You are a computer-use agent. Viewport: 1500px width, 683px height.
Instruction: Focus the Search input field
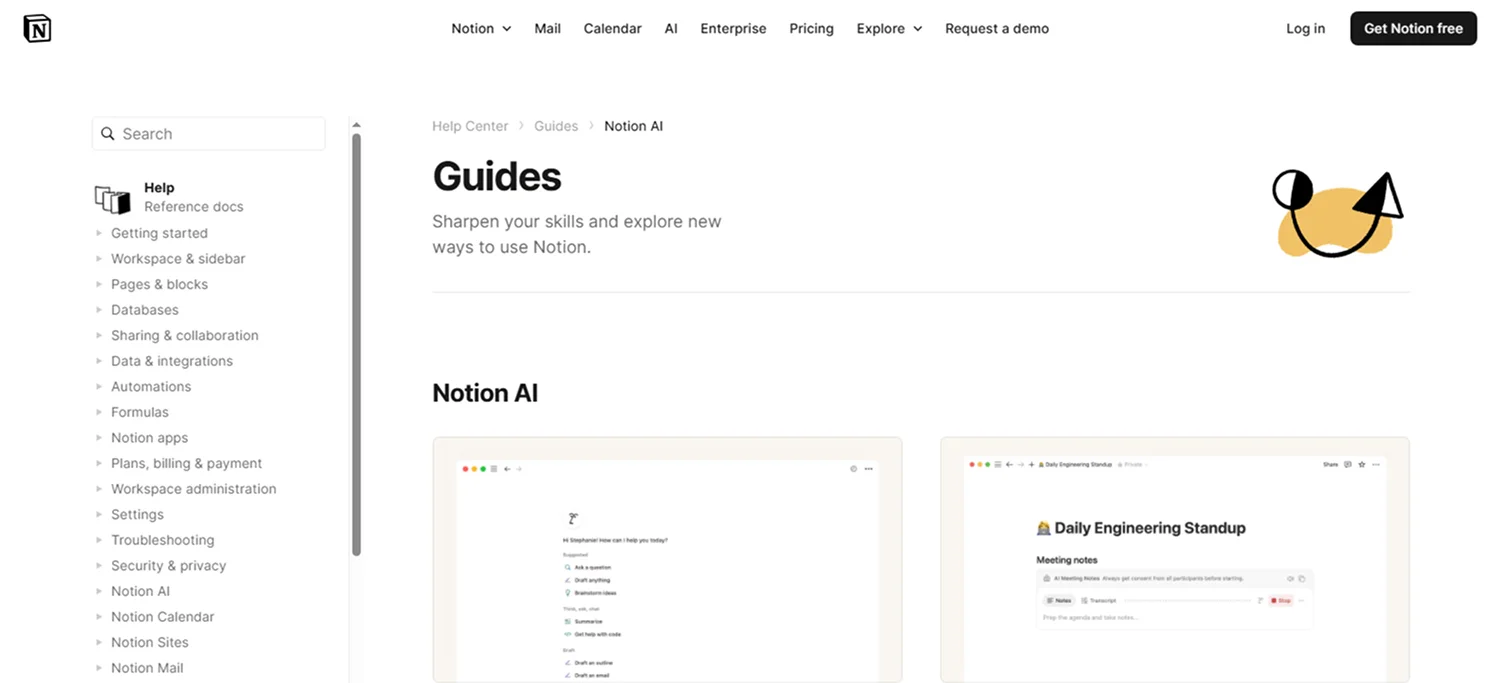208,134
